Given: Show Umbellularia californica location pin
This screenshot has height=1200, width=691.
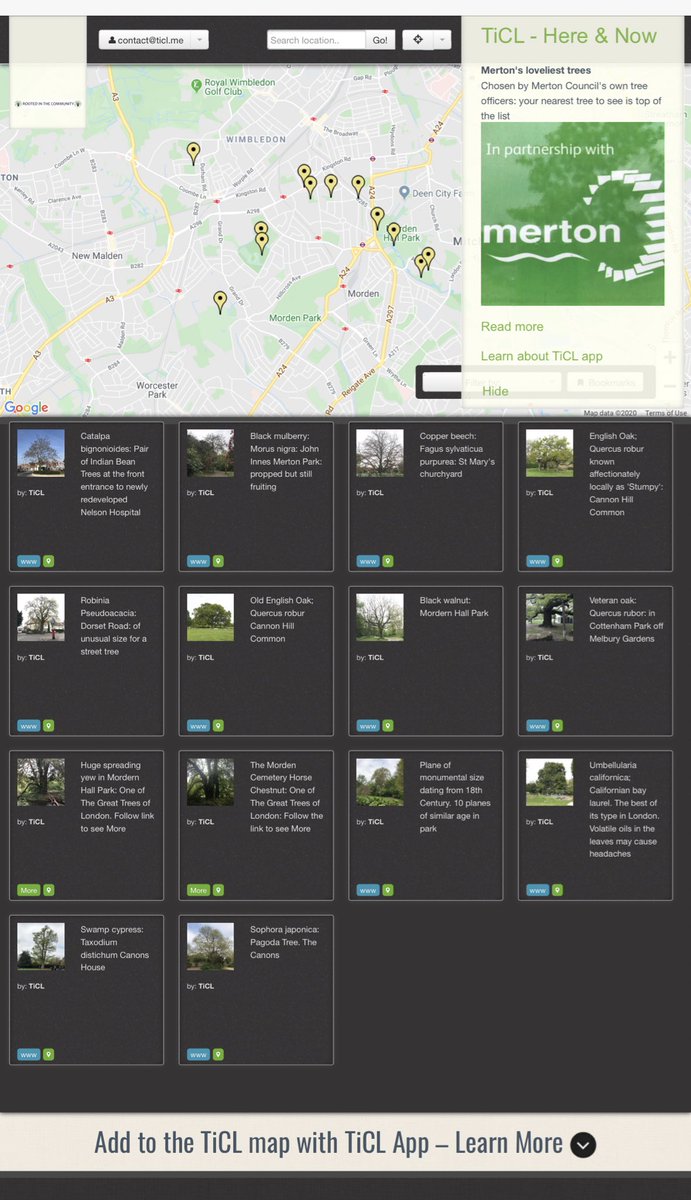Looking at the screenshot, I should [557, 890].
